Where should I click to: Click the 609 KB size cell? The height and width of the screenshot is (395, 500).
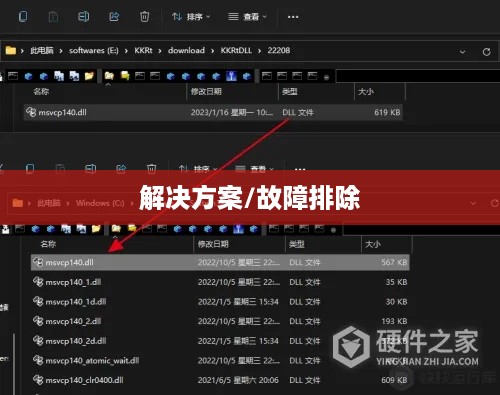[x=394, y=380]
